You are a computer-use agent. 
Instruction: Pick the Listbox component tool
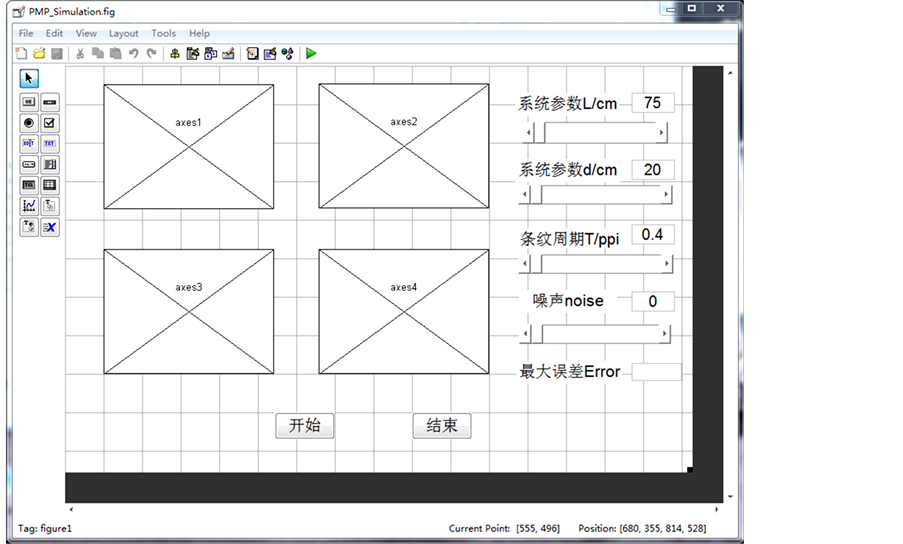[50, 164]
